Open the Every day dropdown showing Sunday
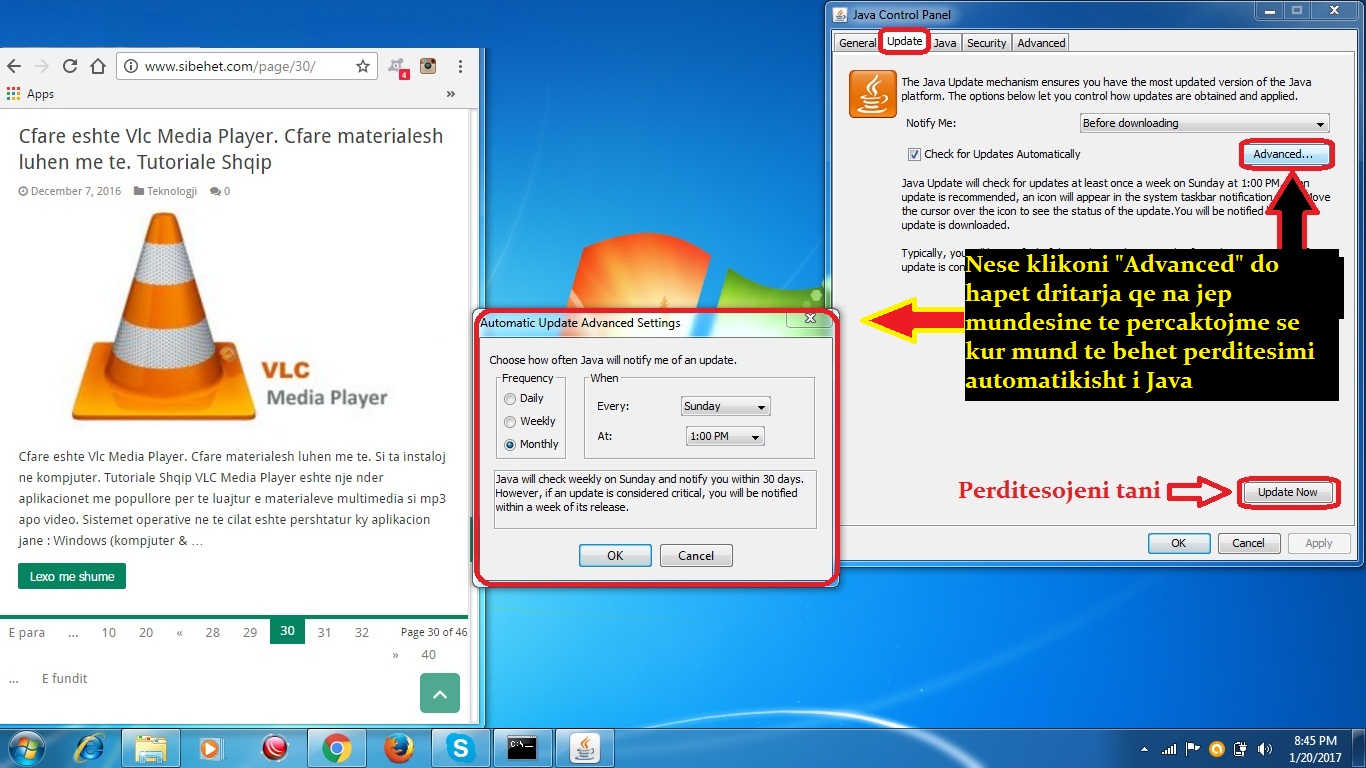This screenshot has width=1366, height=768. pos(725,406)
